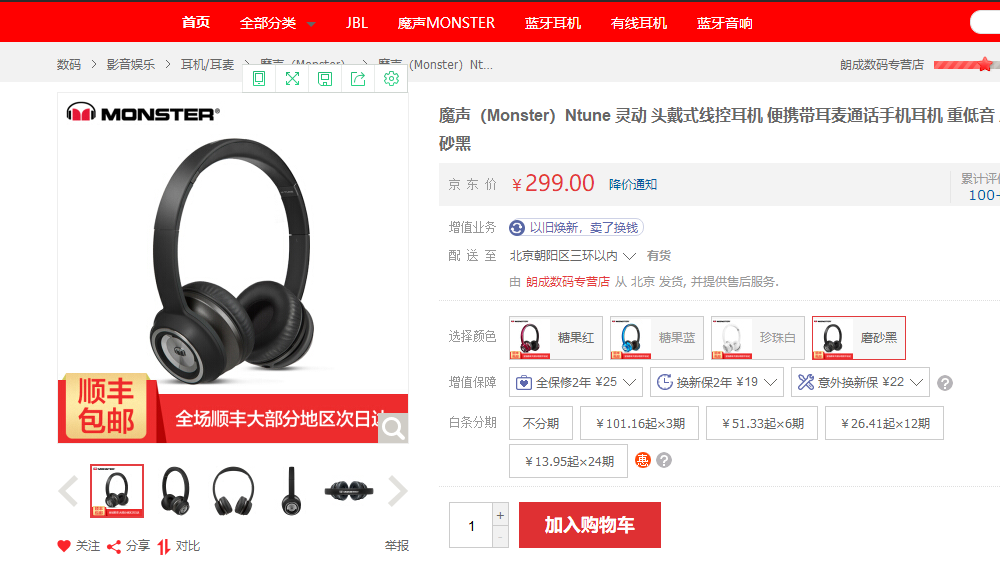Increase quantity with the plus stepper

click(x=500, y=514)
